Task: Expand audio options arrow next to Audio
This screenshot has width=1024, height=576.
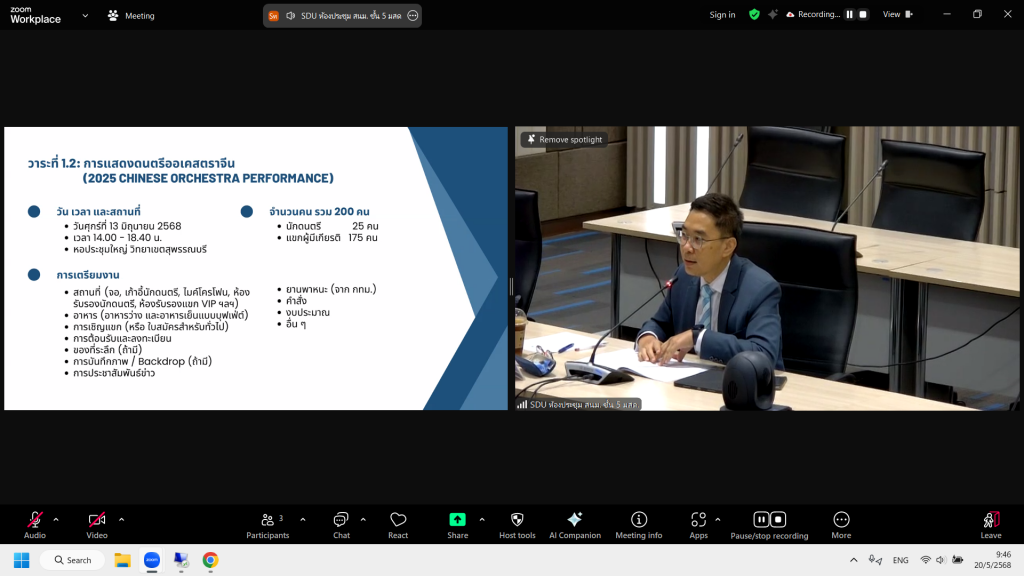Action: pyautogui.click(x=56, y=519)
